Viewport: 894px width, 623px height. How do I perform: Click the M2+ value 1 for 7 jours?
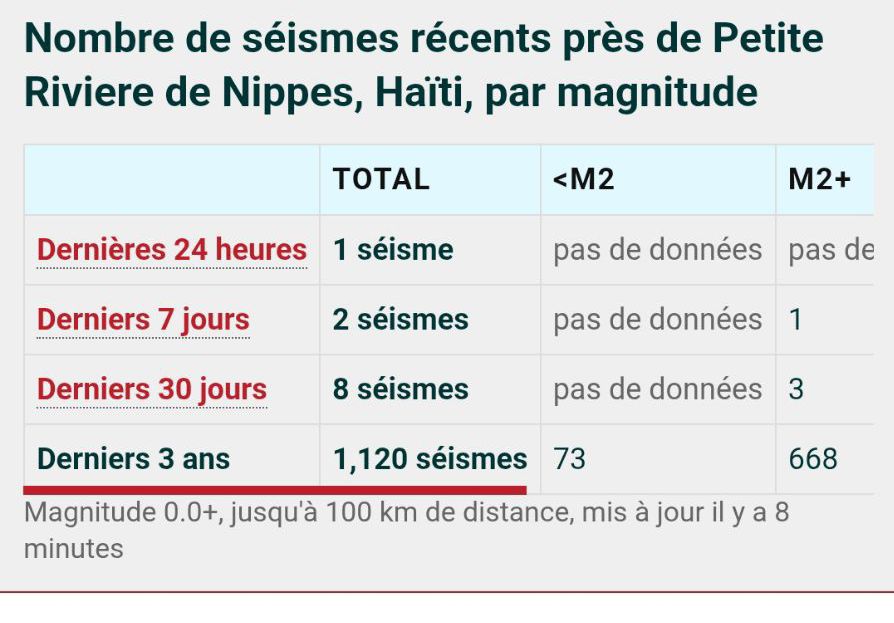(796, 320)
